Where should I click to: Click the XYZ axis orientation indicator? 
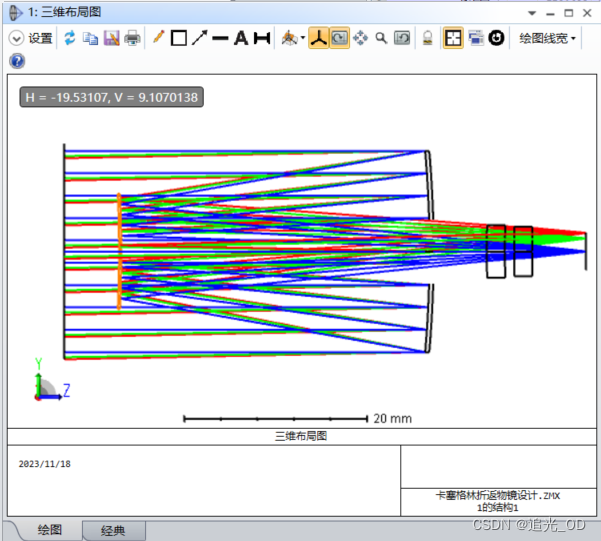pyautogui.click(x=52, y=380)
